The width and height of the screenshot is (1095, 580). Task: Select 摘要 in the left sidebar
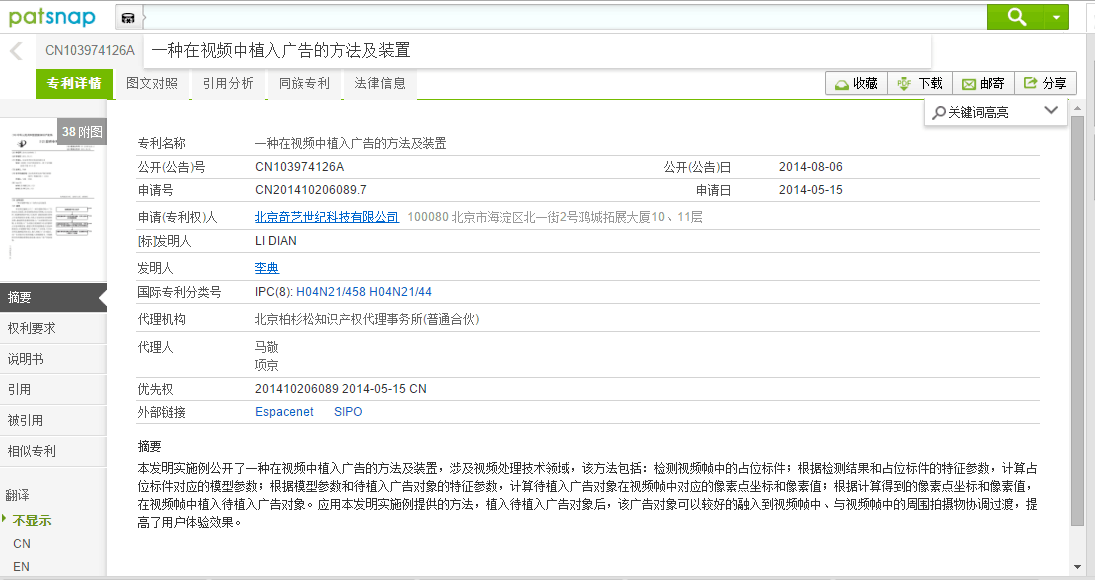pos(53,297)
